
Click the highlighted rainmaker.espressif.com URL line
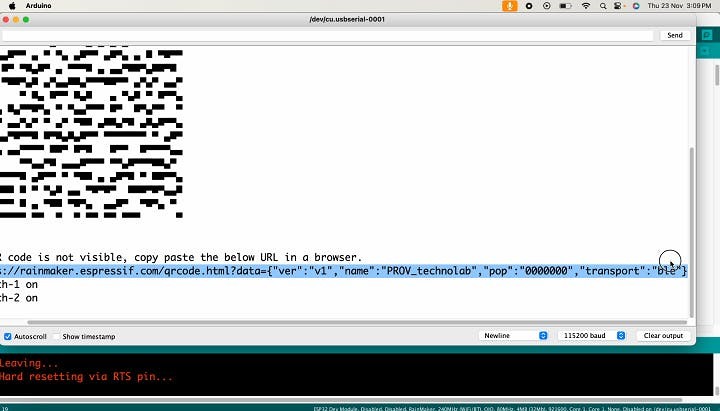coord(343,271)
